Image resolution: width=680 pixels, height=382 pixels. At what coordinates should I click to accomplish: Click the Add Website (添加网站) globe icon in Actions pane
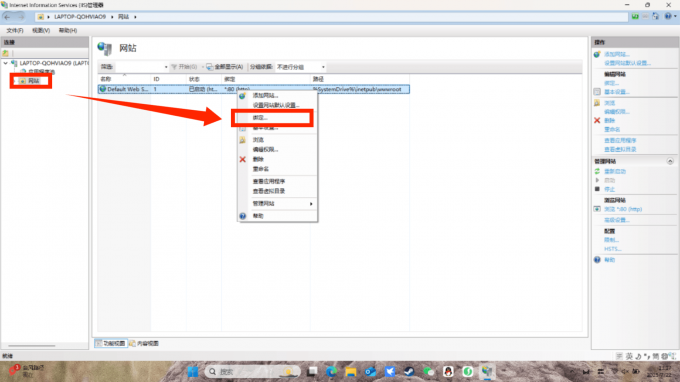point(597,54)
